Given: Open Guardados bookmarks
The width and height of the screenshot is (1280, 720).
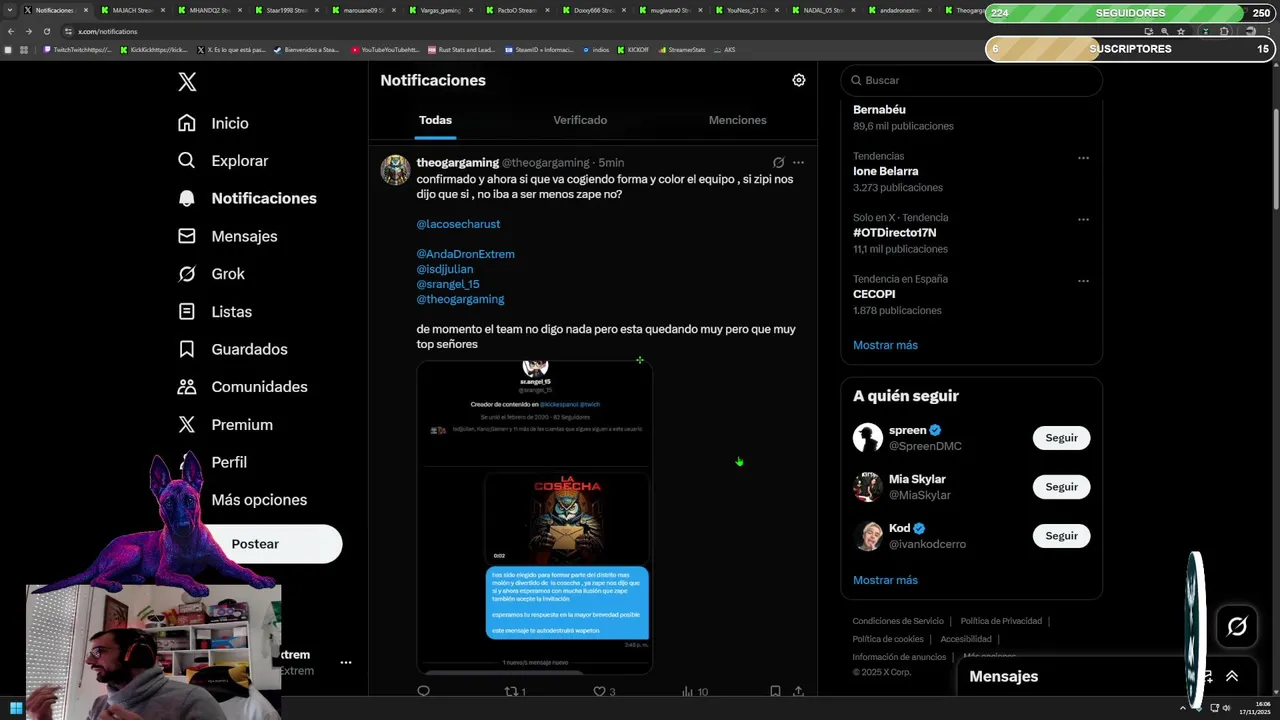Looking at the screenshot, I should (x=233, y=349).
